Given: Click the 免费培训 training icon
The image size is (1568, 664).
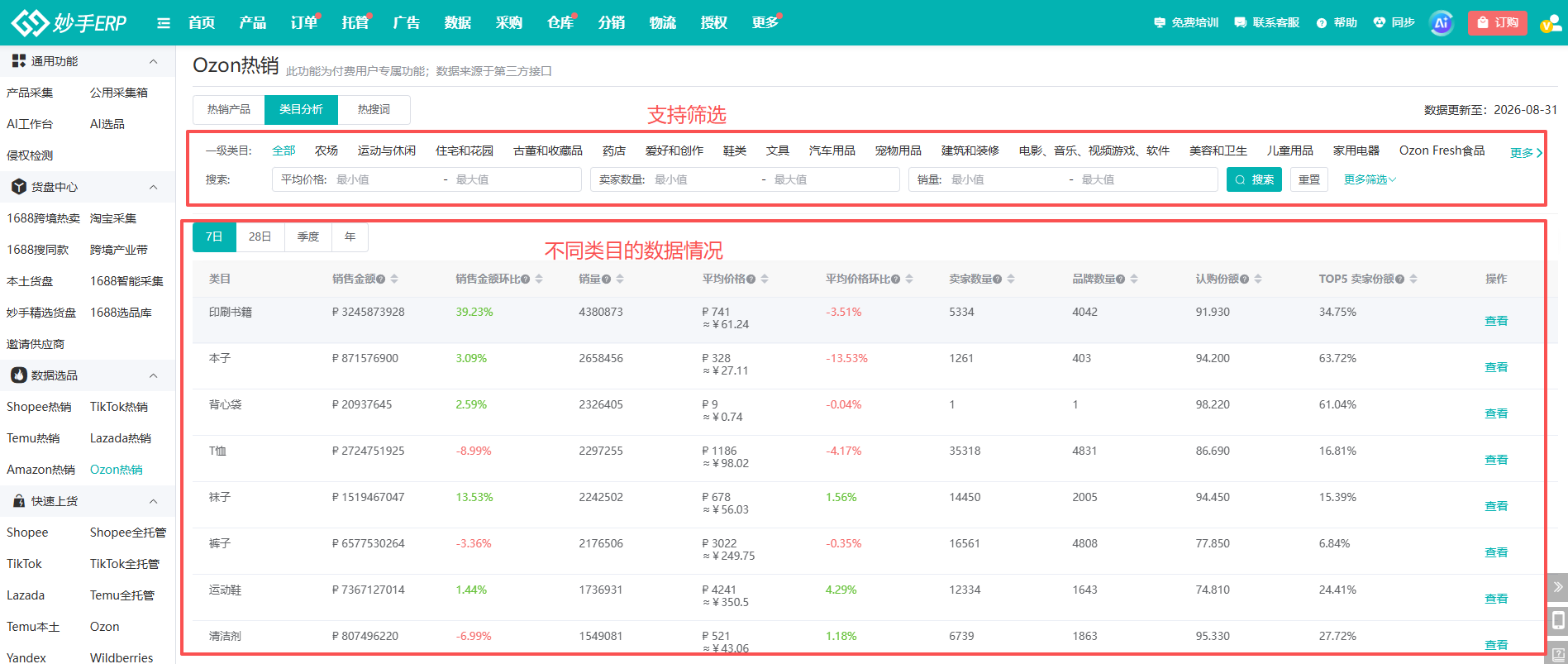Looking at the screenshot, I should pyautogui.click(x=1160, y=23).
